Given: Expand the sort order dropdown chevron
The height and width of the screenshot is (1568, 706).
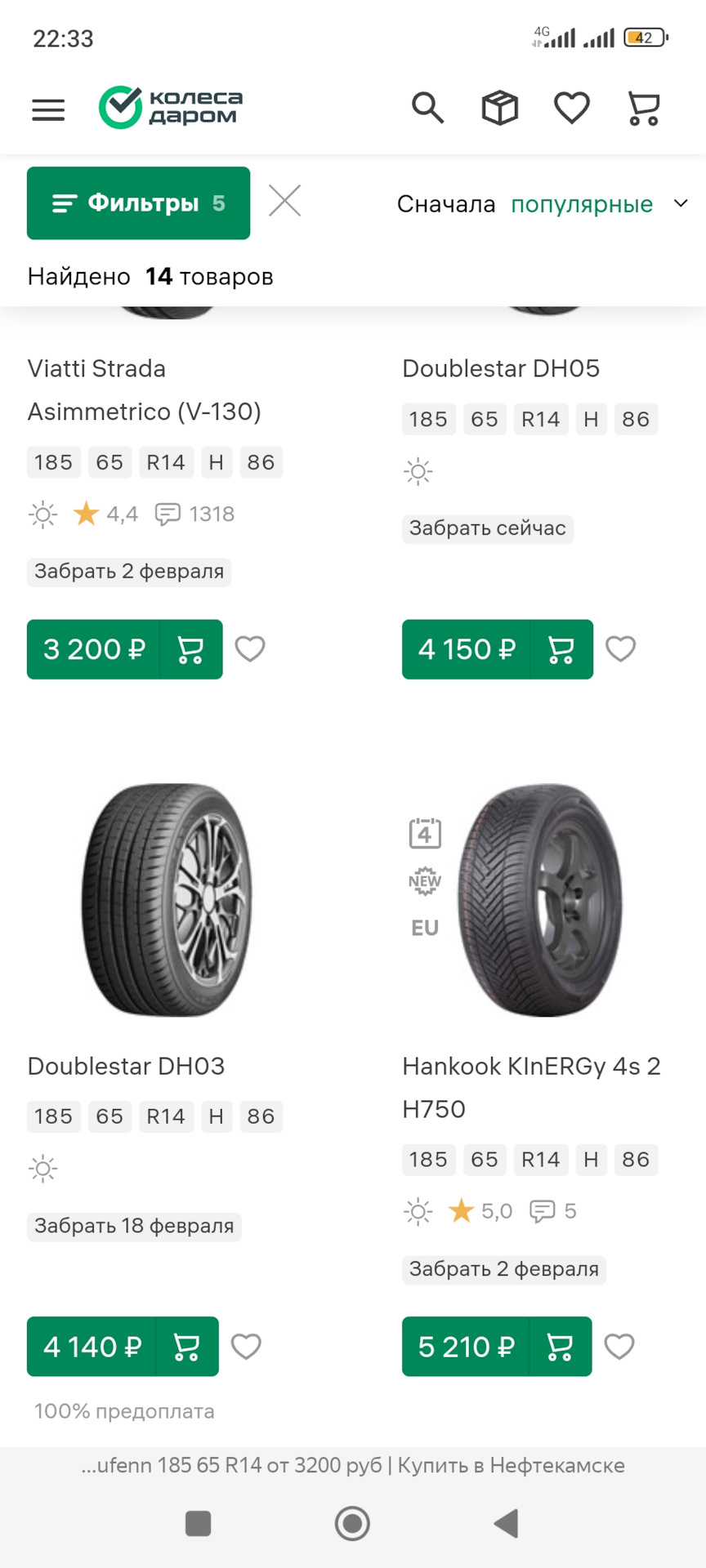Looking at the screenshot, I should [x=681, y=203].
